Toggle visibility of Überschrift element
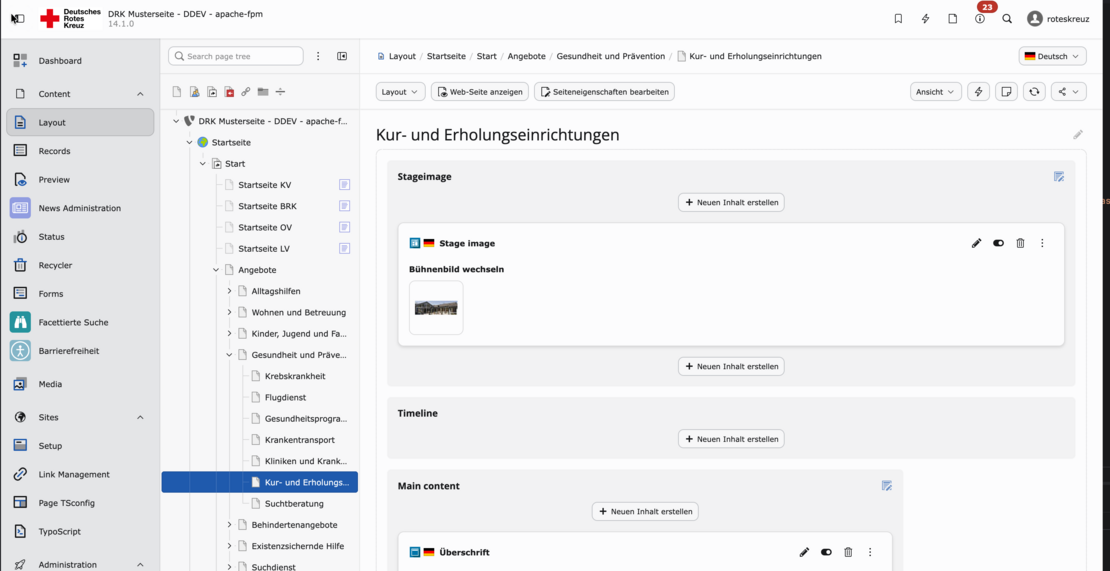 [x=826, y=552]
